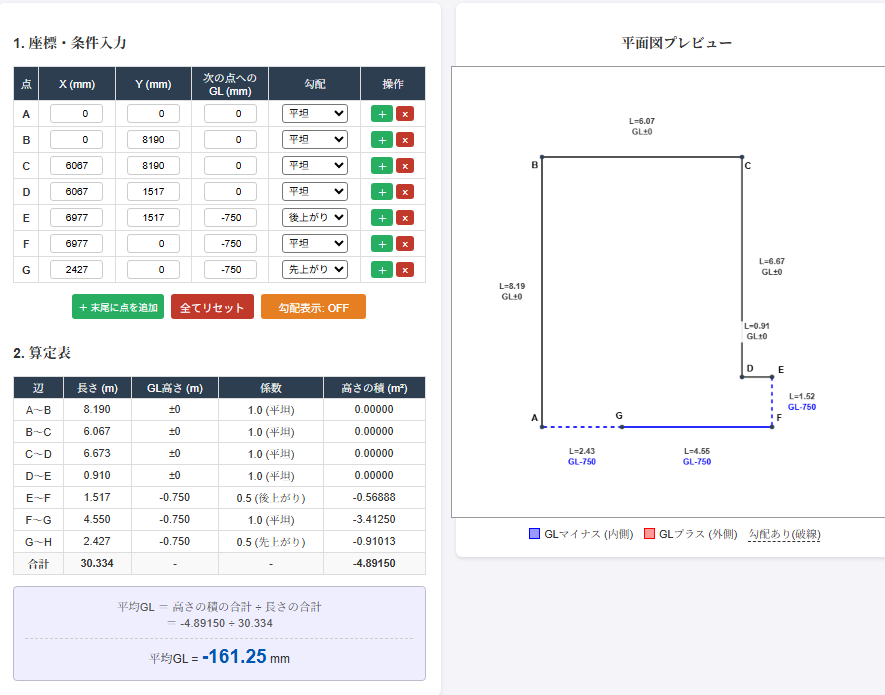Select the Y input field for point B

click(153, 140)
